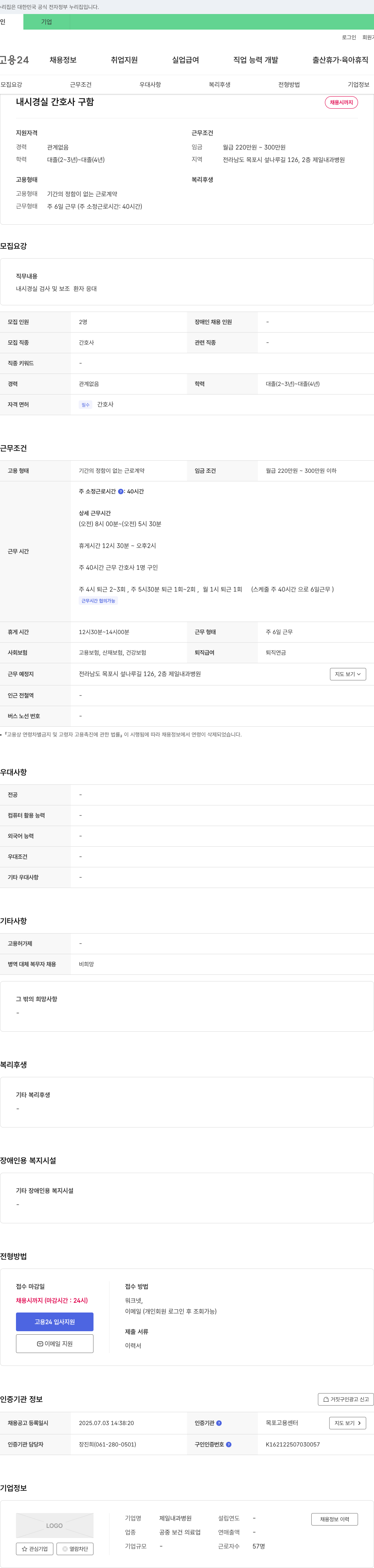
Task: Click siren icon on 거짓구인광고 신고
Action: [326, 1399]
